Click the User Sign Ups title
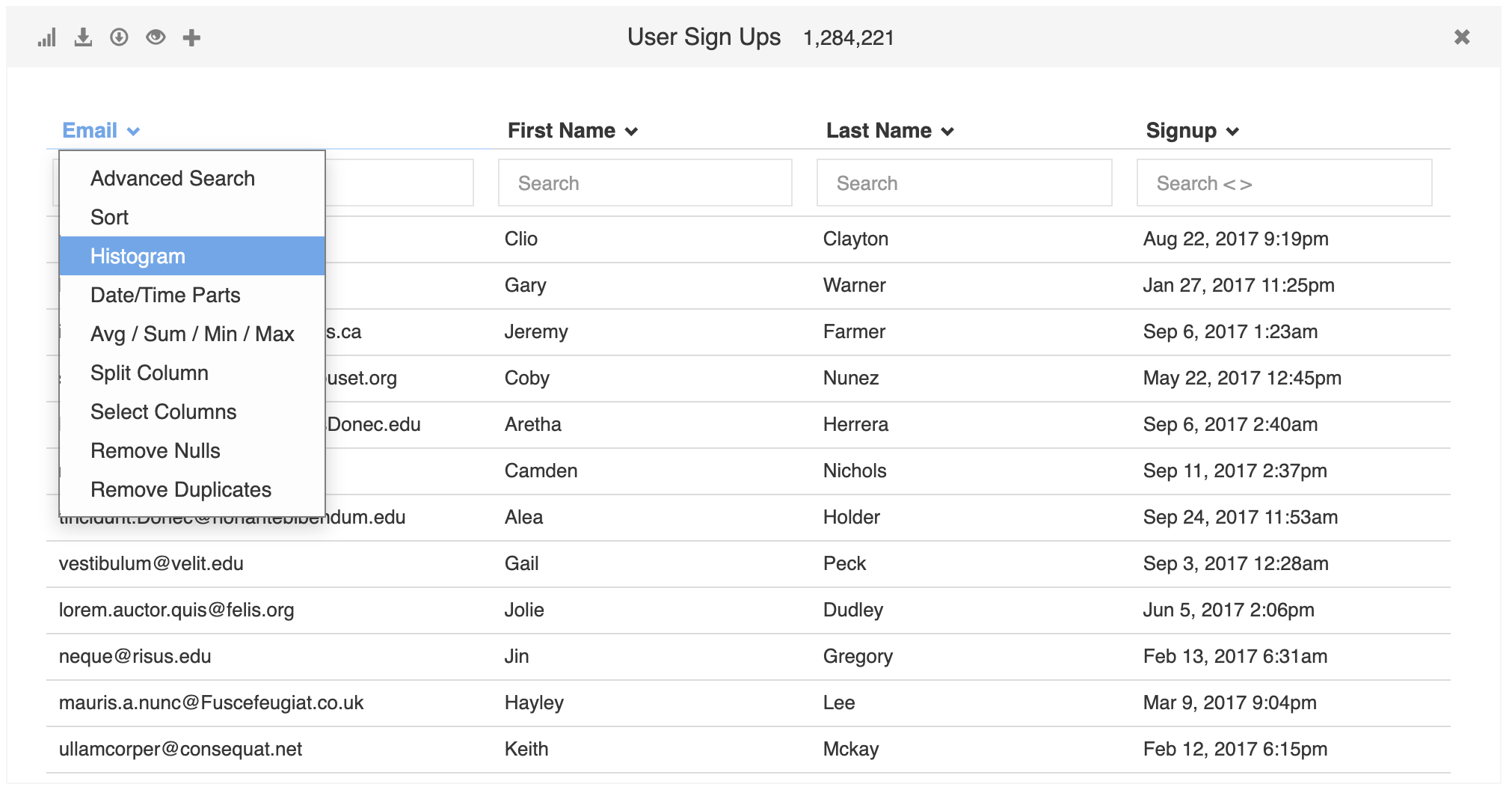The width and height of the screenshot is (1512, 787). 704,37
